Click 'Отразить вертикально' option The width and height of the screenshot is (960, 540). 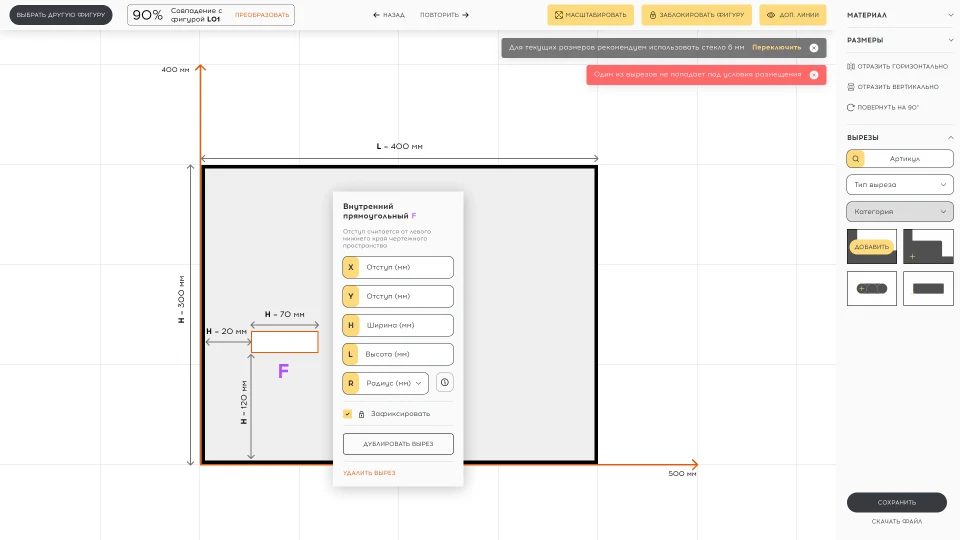pyautogui.click(x=893, y=87)
